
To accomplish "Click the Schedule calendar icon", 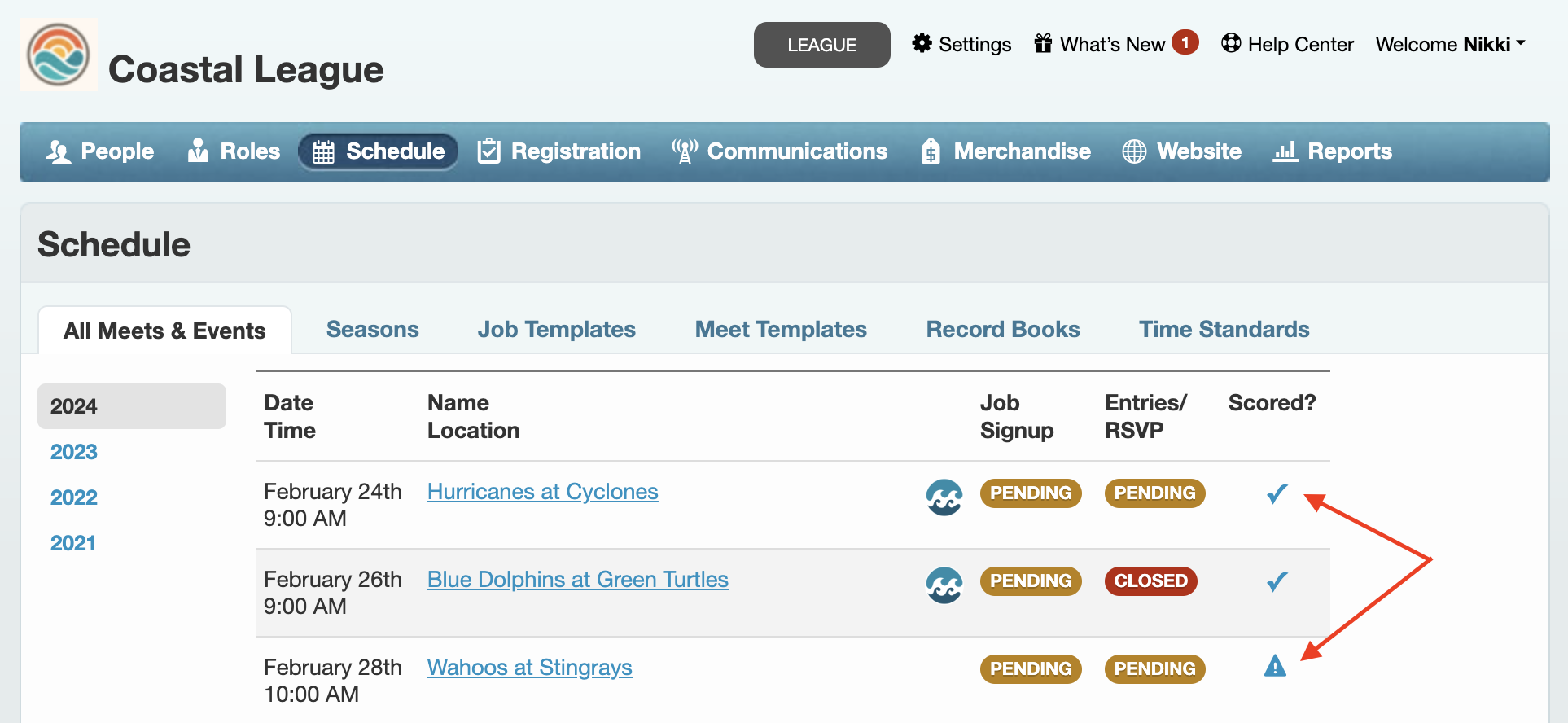I will point(323,152).
